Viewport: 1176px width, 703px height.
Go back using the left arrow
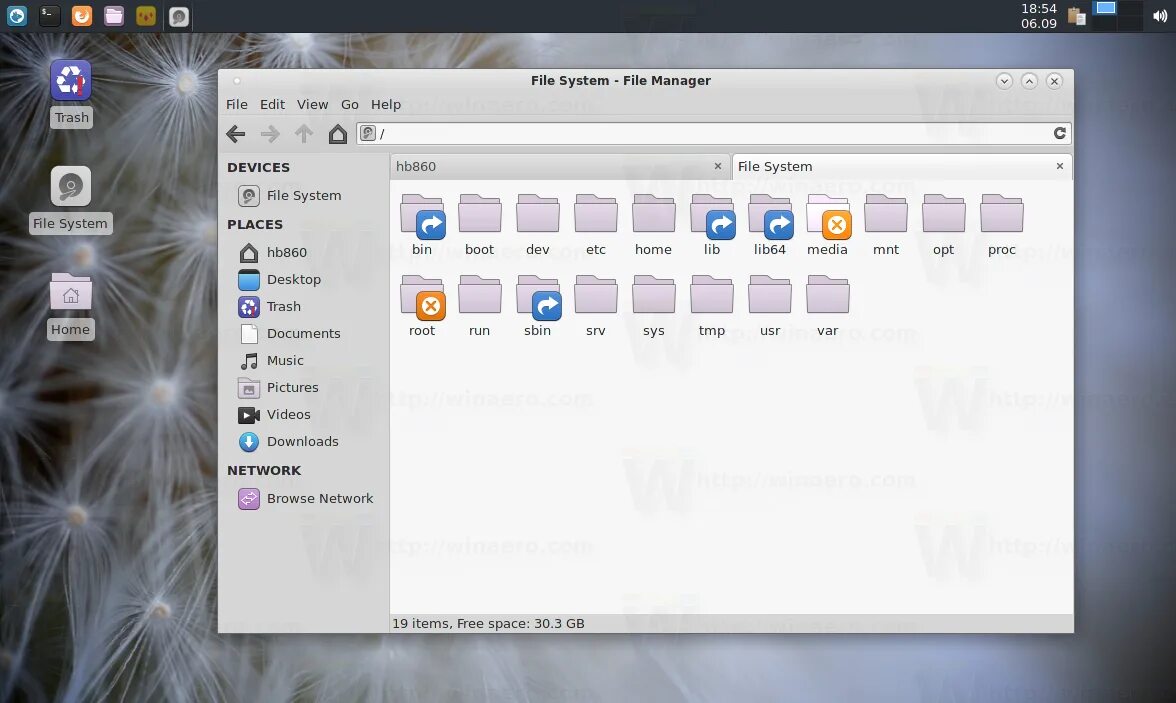click(x=236, y=134)
